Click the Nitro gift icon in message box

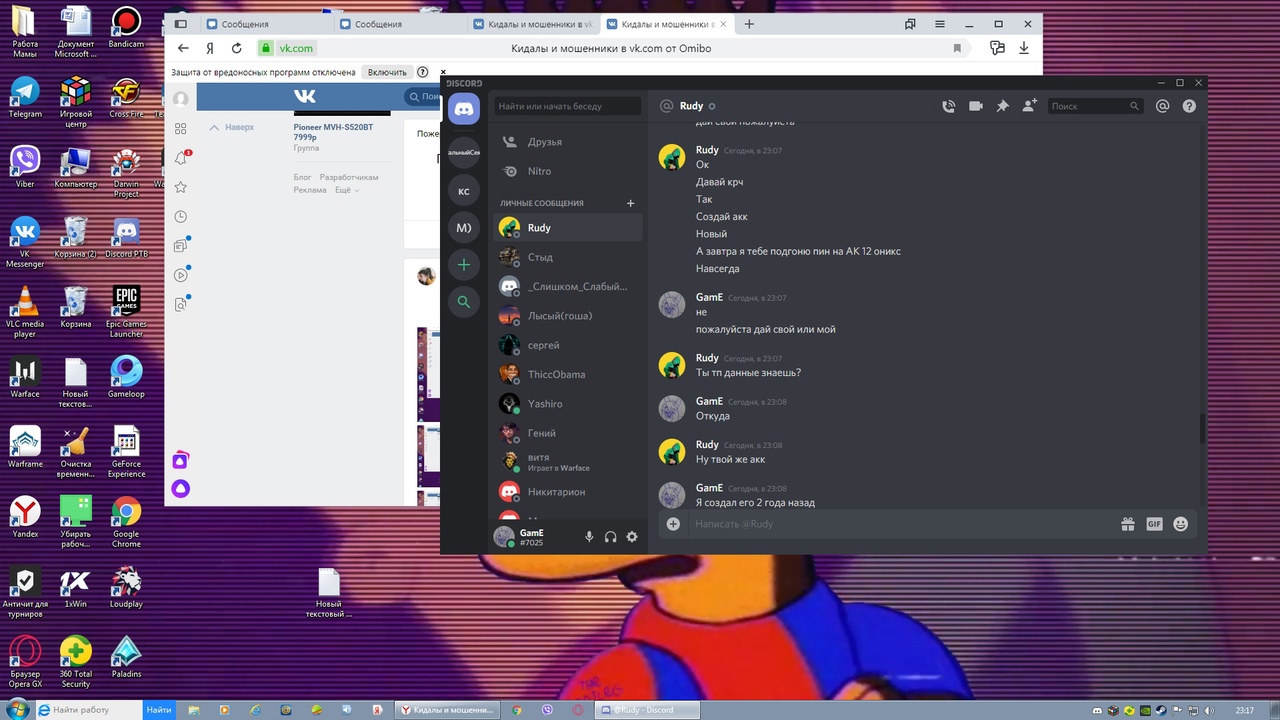click(x=1128, y=524)
